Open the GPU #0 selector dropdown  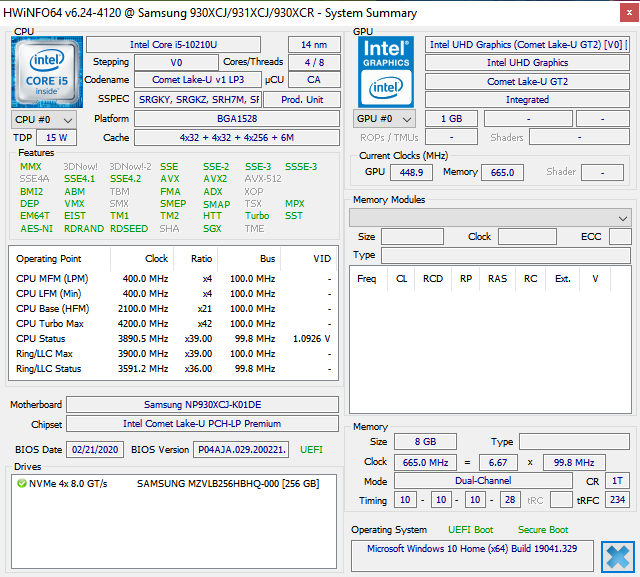coord(385,119)
